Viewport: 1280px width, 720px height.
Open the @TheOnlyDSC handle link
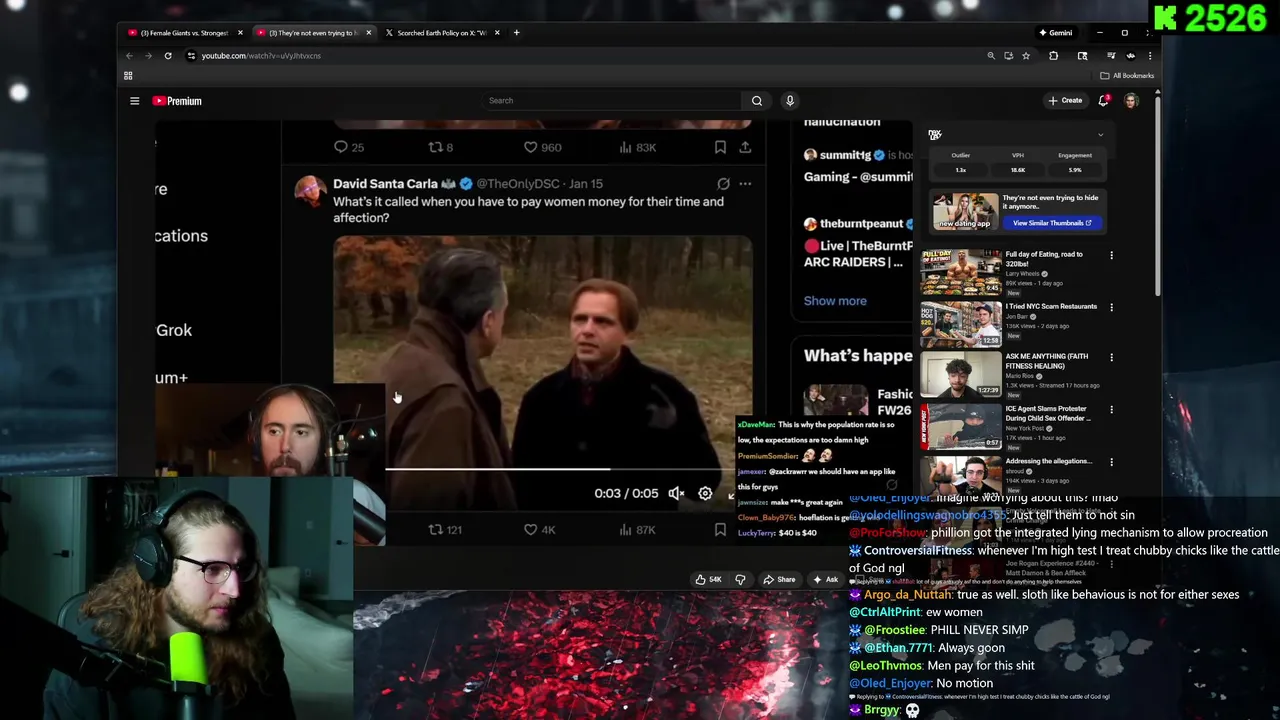pyautogui.click(x=519, y=184)
